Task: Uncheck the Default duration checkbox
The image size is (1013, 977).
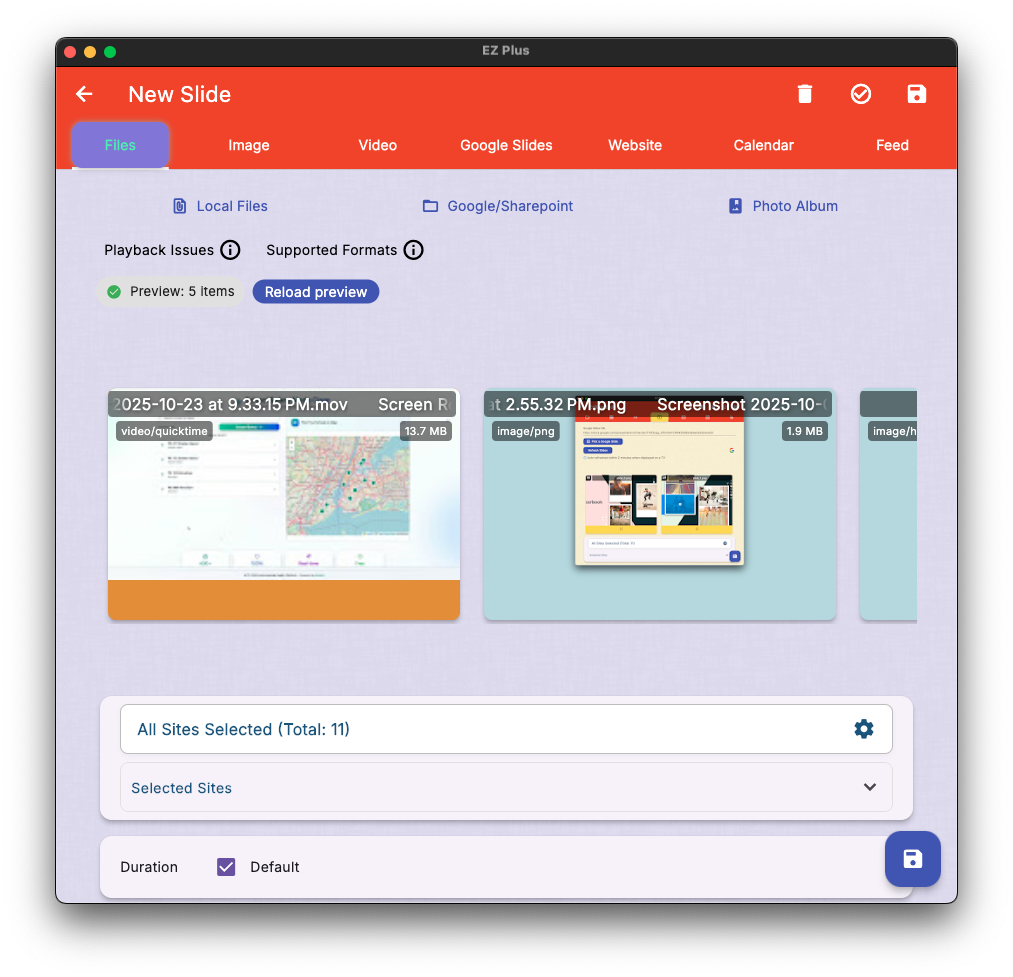Action: click(226, 866)
